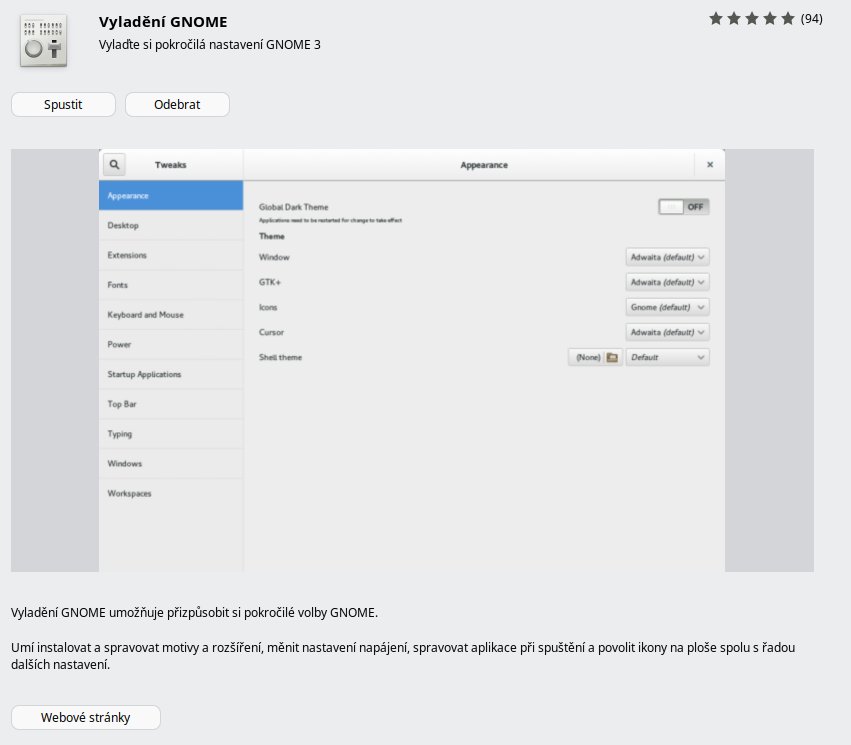Screen dimensions: 851x745
Task: Select the Fonts sidebar item
Action: click(x=171, y=285)
